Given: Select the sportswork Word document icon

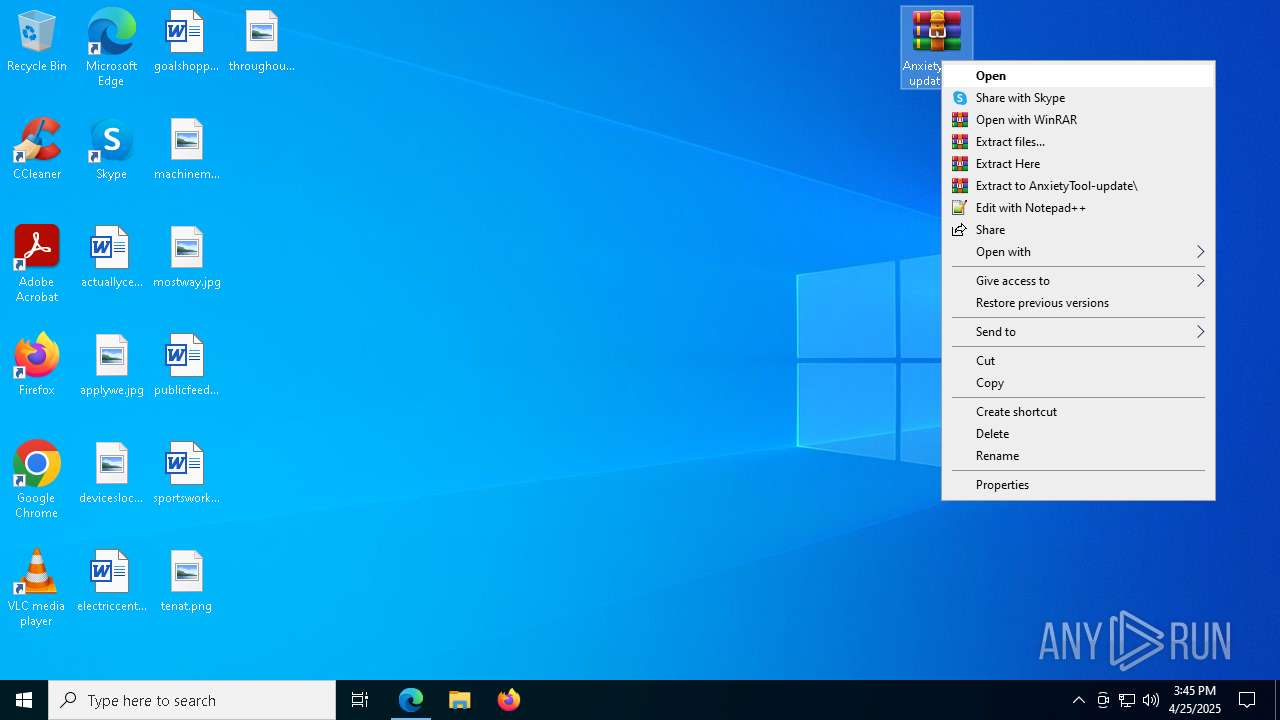Looking at the screenshot, I should [x=186, y=474].
